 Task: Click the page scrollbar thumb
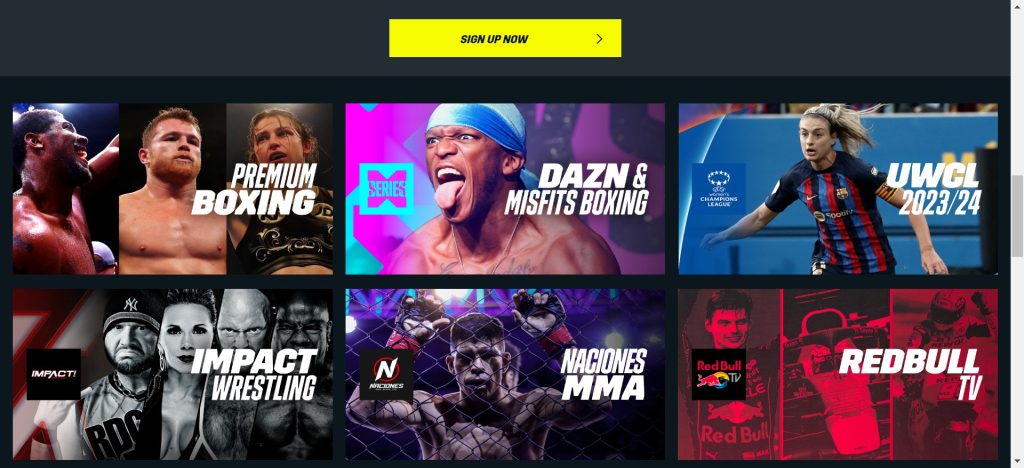(x=1017, y=215)
